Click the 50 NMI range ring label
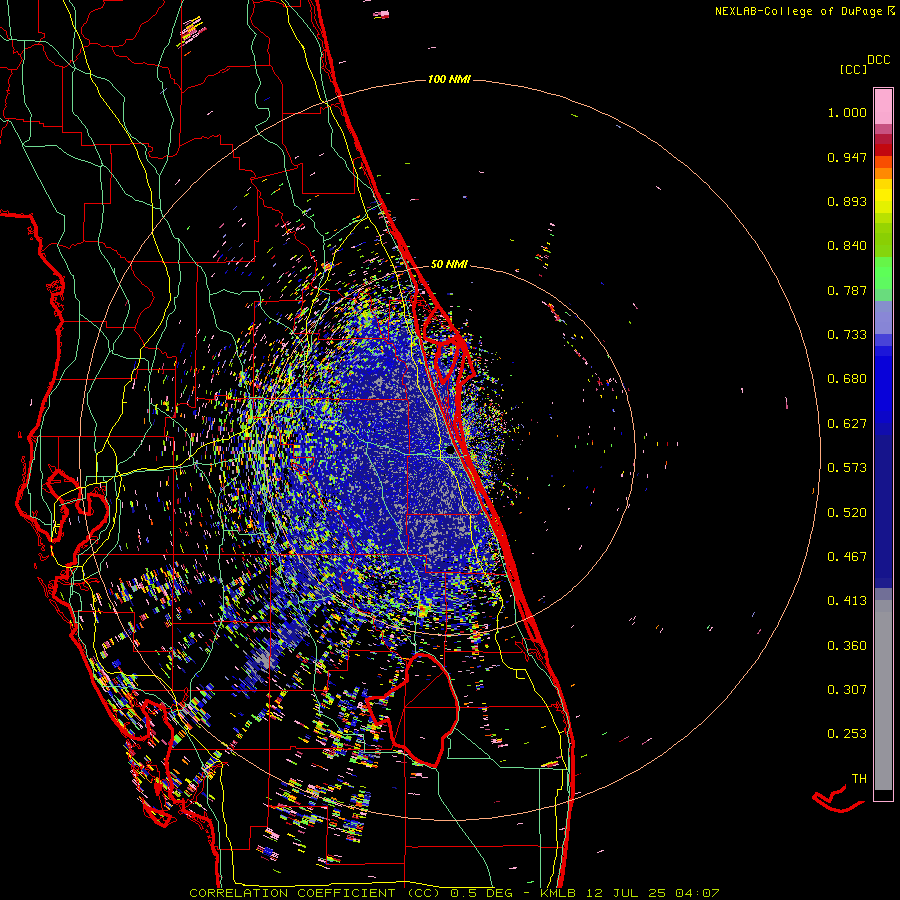The image size is (900, 900). [x=449, y=264]
